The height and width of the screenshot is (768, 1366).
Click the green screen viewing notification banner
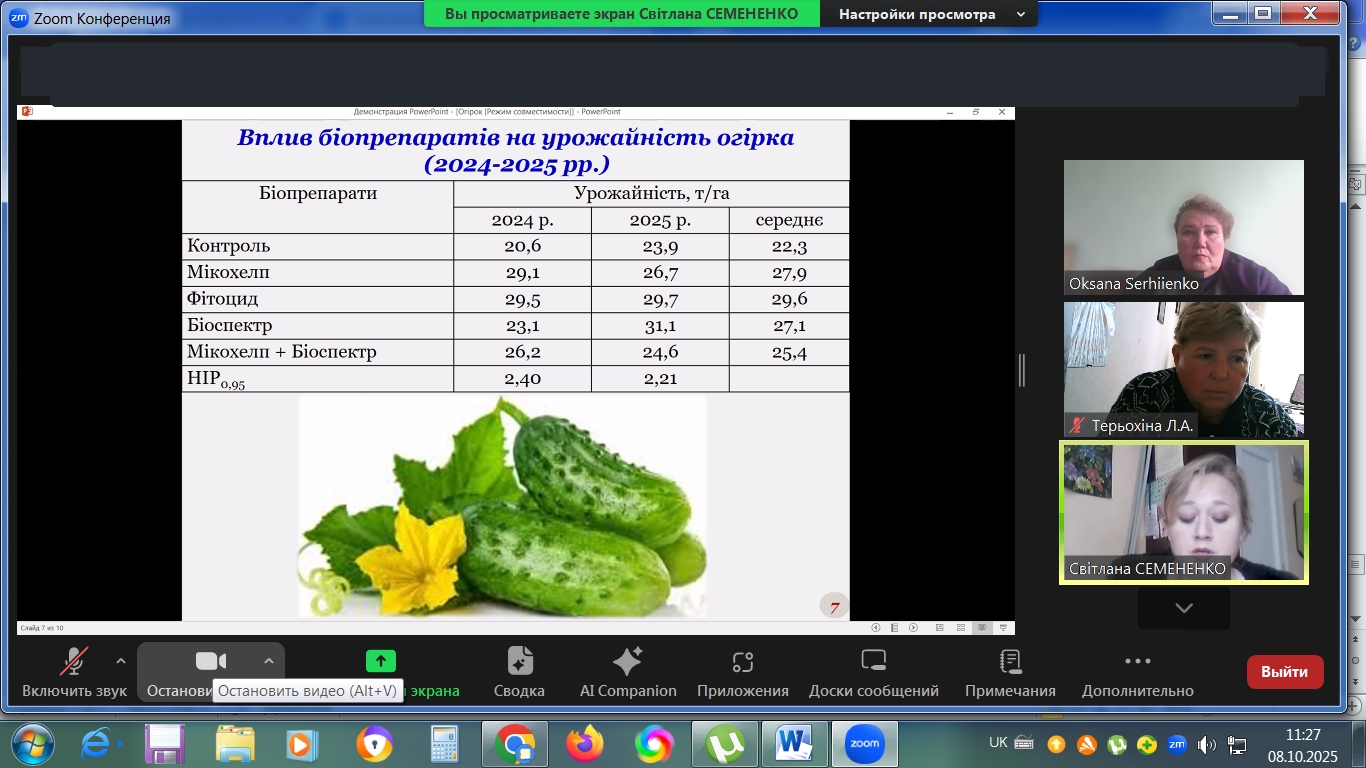pos(621,14)
